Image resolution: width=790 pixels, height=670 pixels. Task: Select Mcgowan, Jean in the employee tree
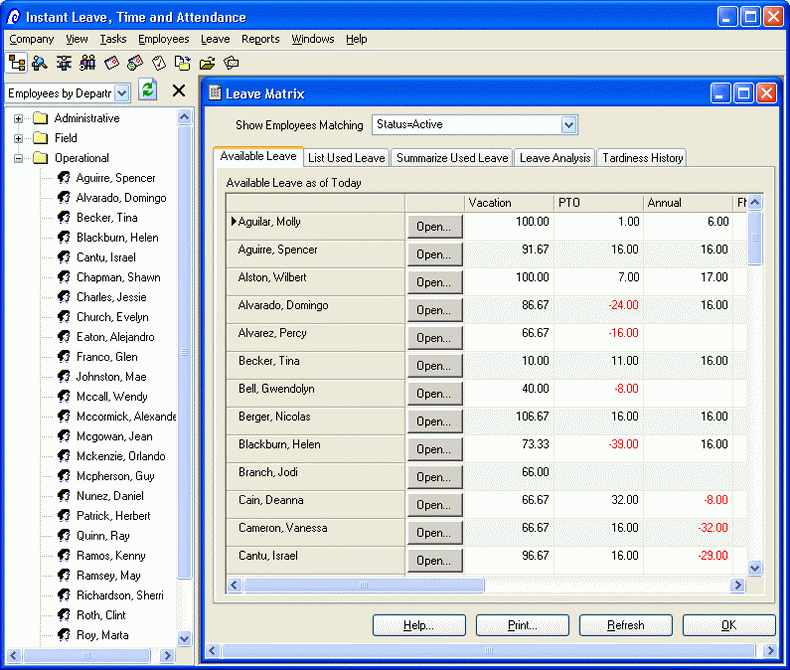click(x=114, y=436)
